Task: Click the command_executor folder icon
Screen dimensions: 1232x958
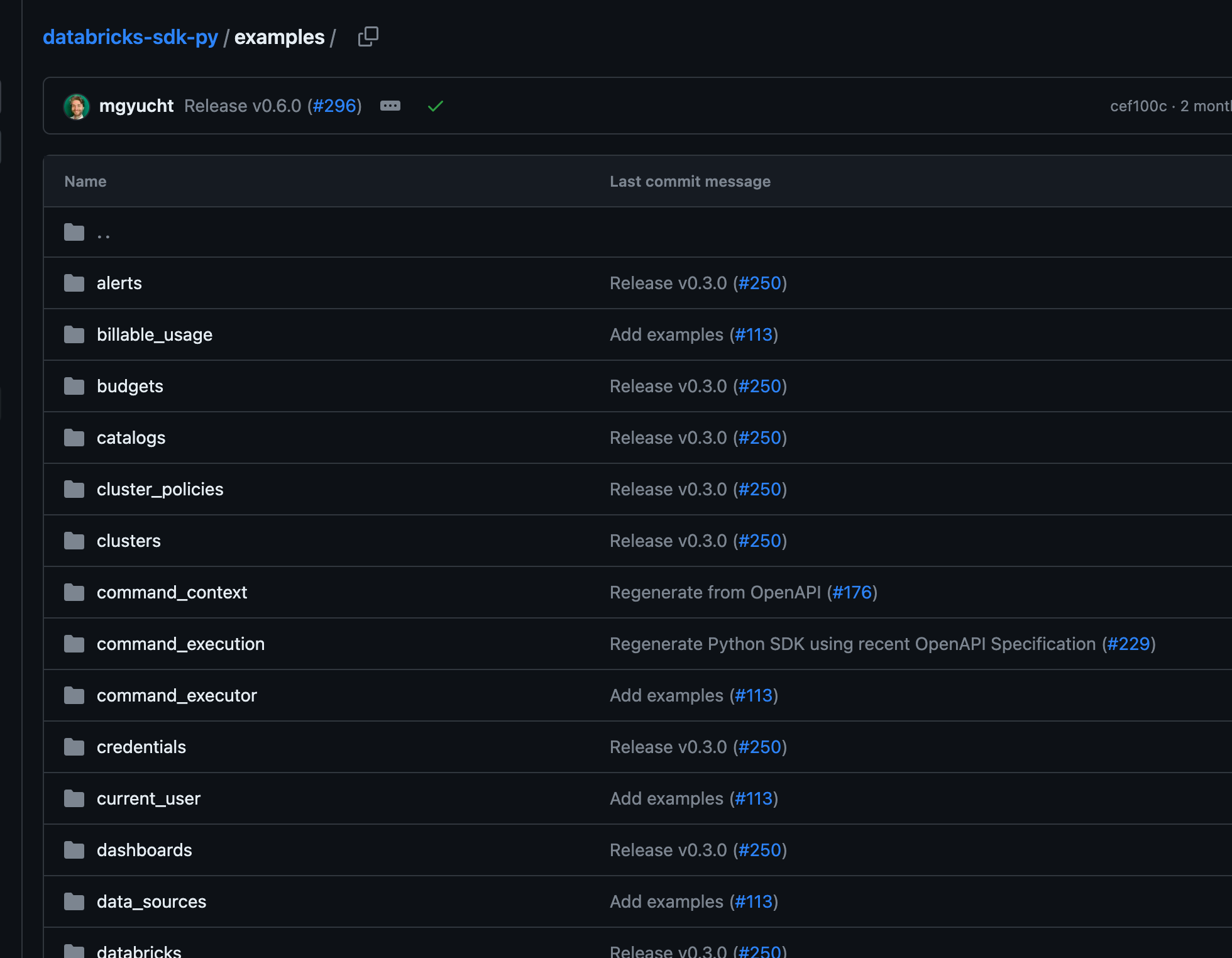Action: coord(74,695)
